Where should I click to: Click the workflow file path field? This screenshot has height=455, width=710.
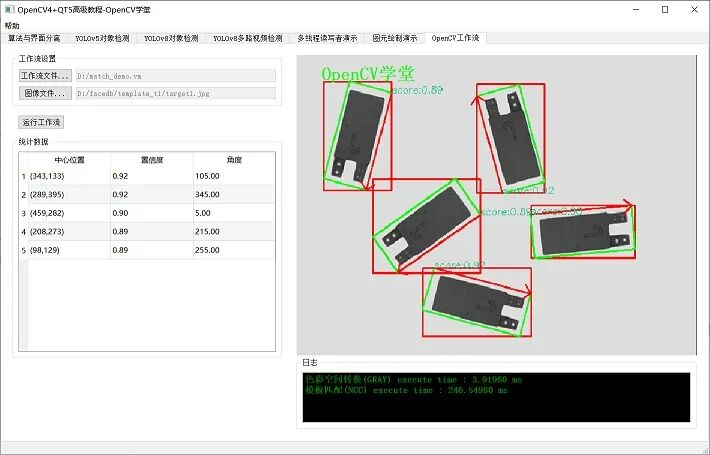(176, 76)
